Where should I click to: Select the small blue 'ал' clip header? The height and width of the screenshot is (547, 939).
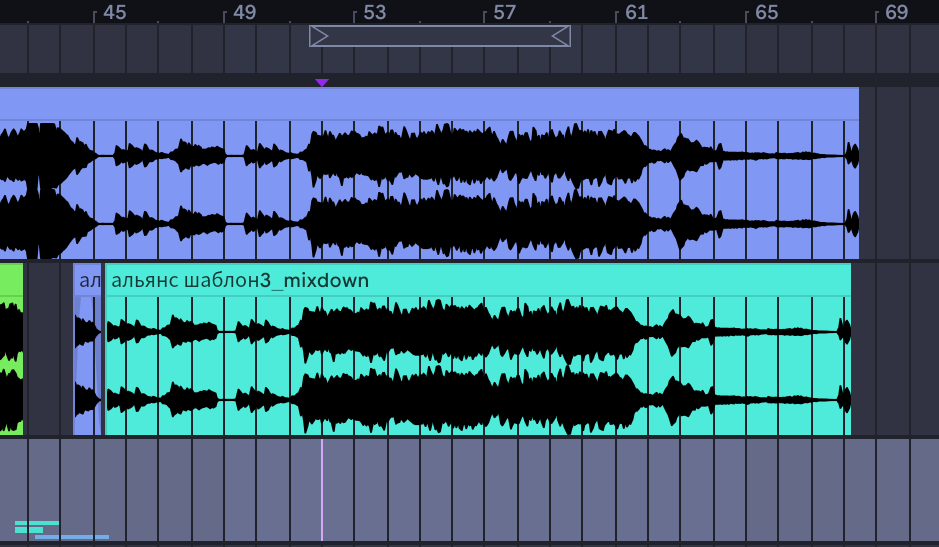(87, 280)
